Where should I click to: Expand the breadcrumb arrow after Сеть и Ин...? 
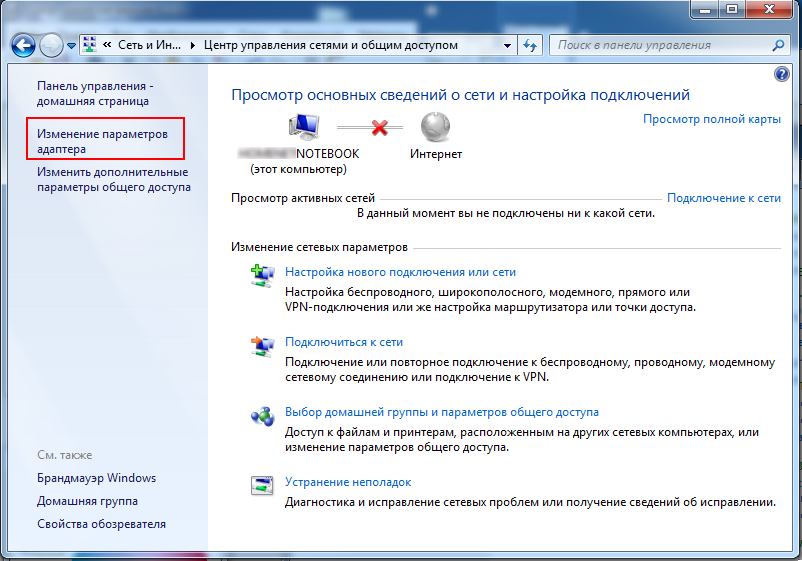tap(194, 46)
